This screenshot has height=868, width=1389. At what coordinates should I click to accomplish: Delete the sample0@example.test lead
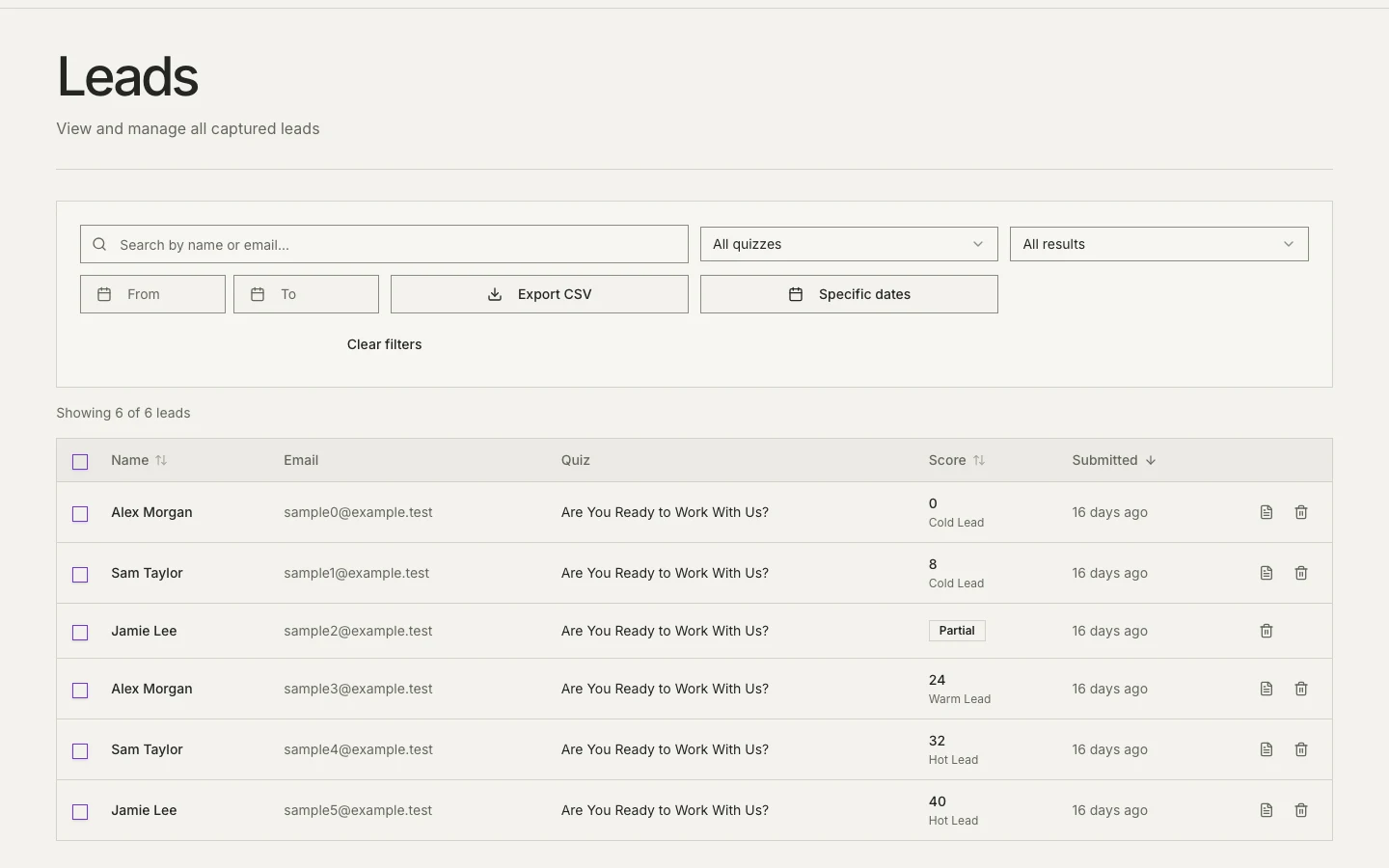coord(1301,512)
